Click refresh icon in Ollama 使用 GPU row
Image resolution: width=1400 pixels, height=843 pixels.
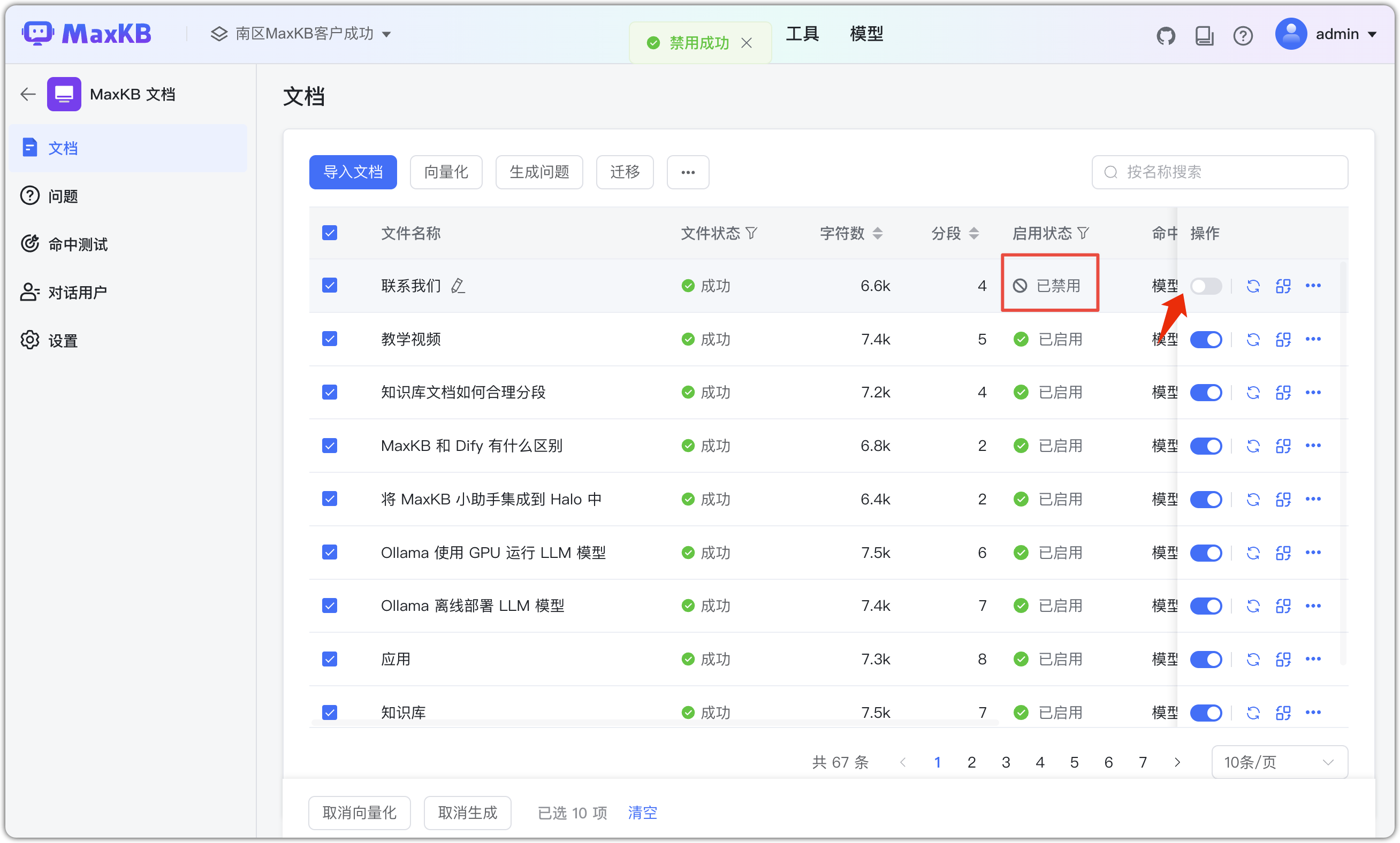click(x=1253, y=553)
